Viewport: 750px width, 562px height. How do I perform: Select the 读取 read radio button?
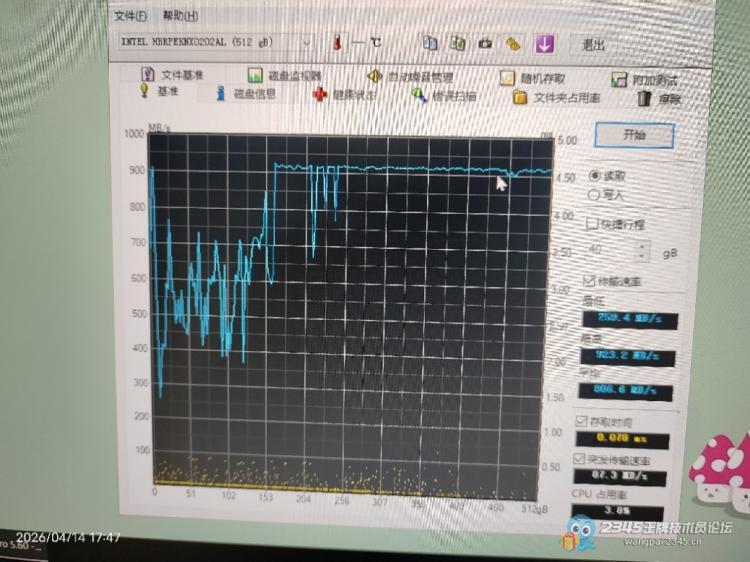click(x=595, y=175)
